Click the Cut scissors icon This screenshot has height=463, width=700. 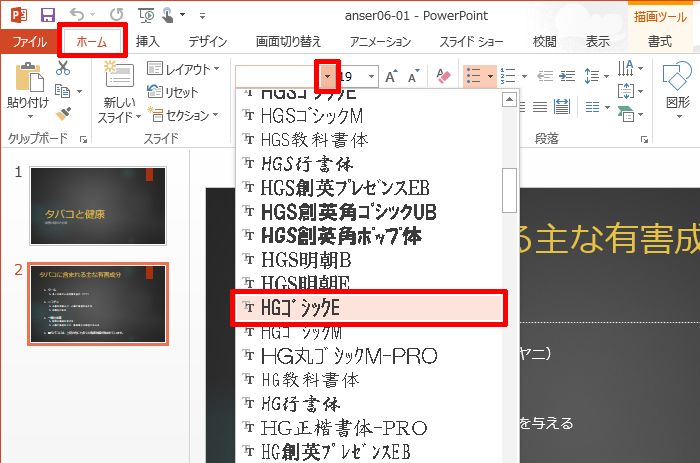(63, 68)
